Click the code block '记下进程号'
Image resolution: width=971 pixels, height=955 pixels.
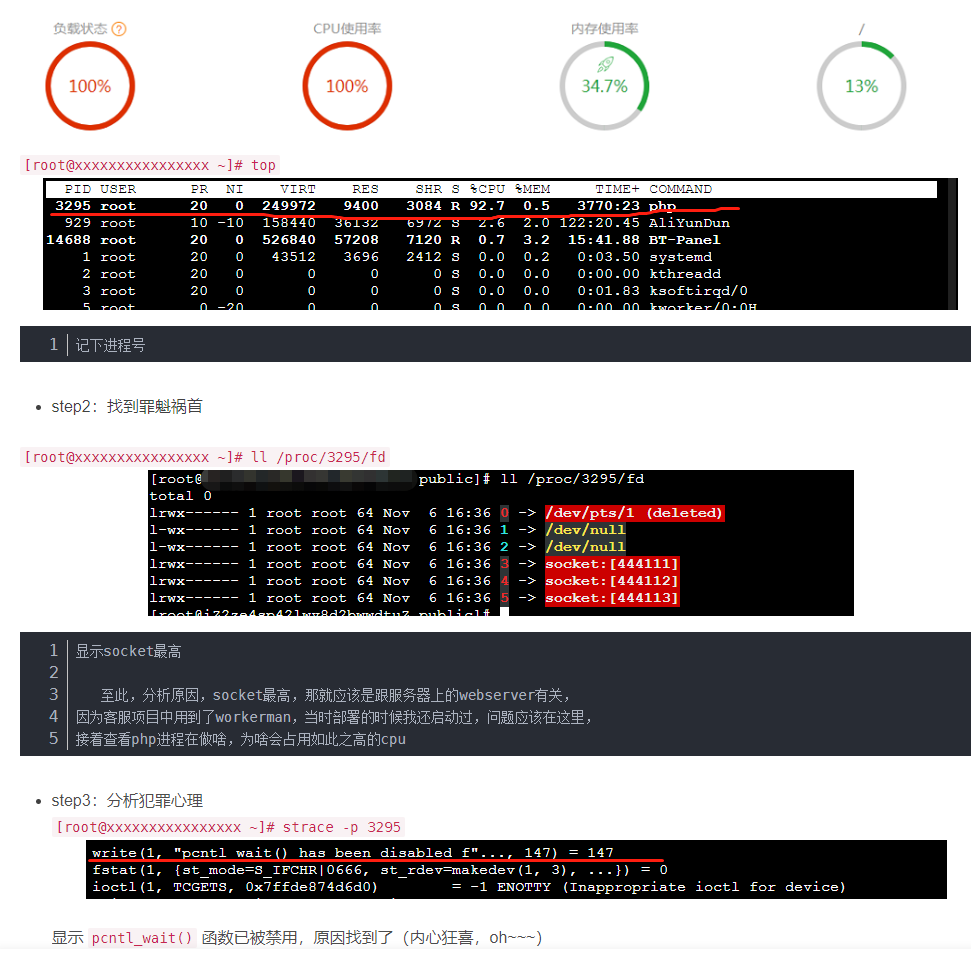tap(495, 344)
